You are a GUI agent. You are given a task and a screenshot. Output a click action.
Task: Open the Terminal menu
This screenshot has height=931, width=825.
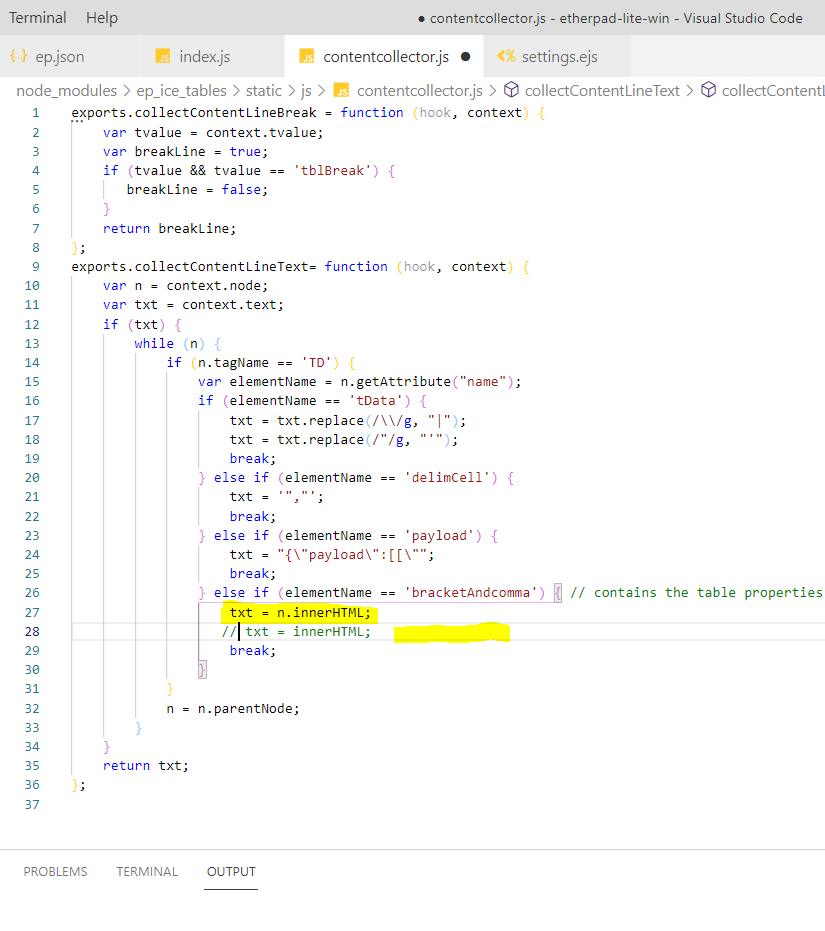(37, 17)
